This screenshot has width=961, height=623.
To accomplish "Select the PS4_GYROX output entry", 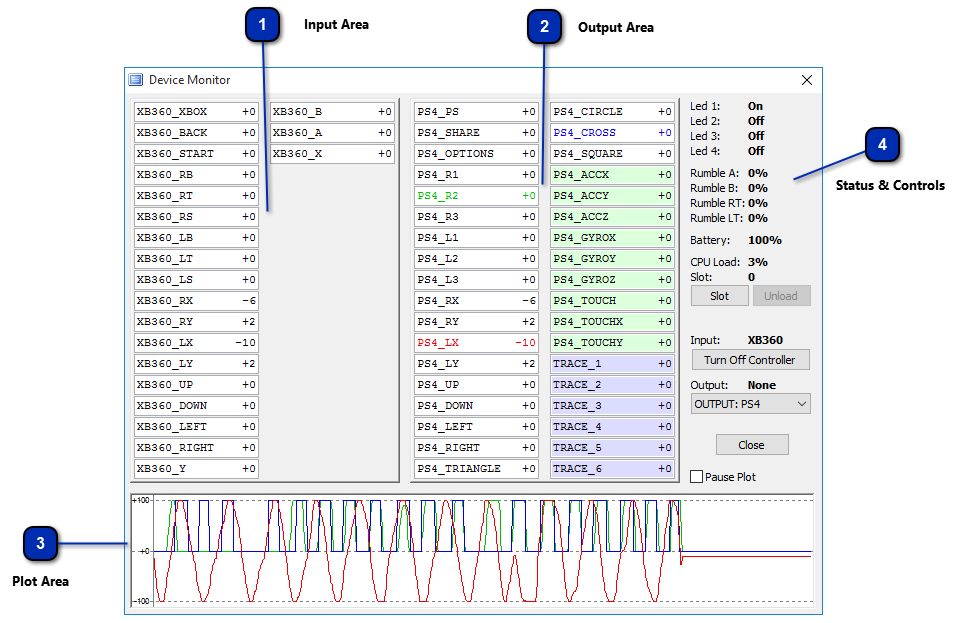I will [x=612, y=238].
